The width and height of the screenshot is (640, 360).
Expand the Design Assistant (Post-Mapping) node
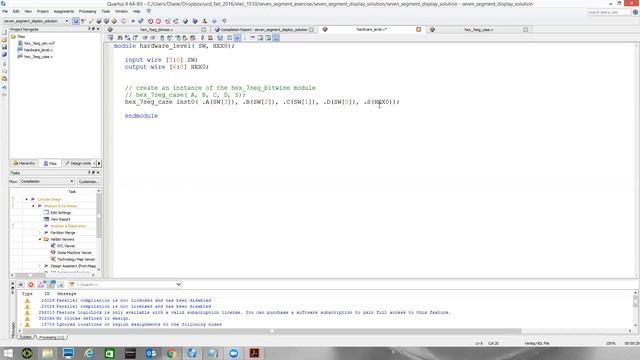point(40,266)
